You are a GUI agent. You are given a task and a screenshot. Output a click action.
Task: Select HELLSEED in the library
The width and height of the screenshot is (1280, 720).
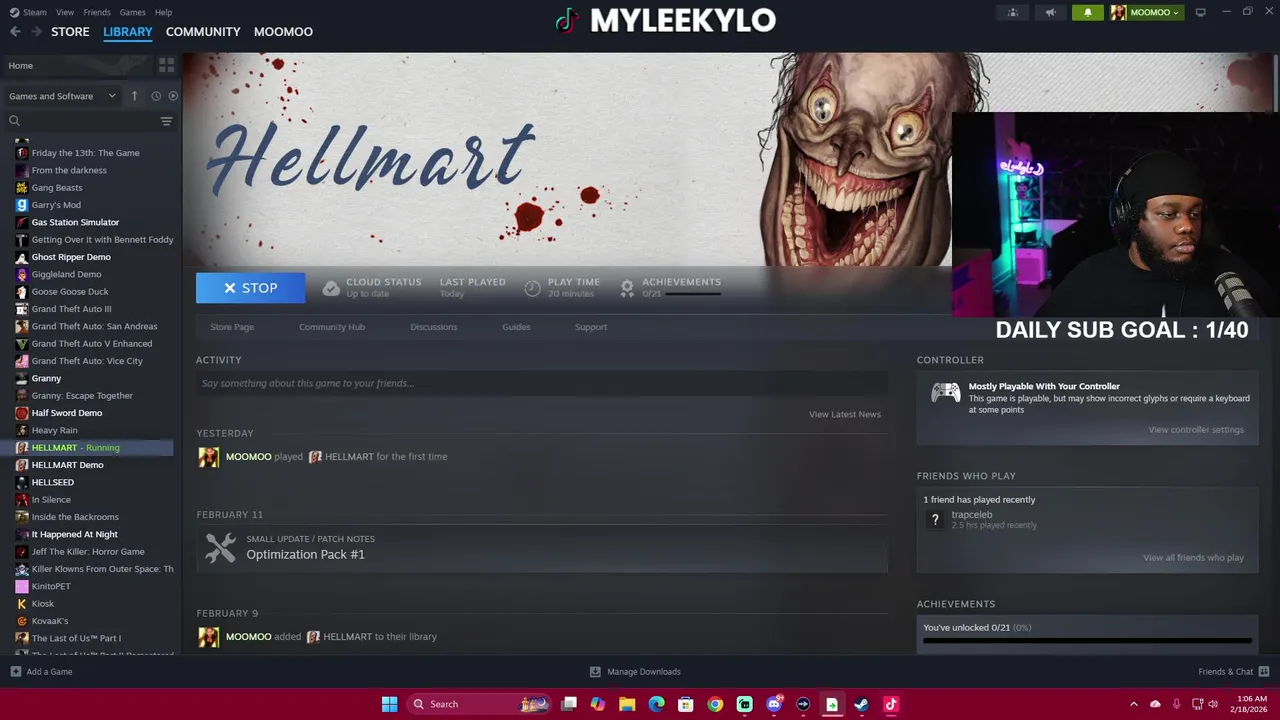[52, 482]
